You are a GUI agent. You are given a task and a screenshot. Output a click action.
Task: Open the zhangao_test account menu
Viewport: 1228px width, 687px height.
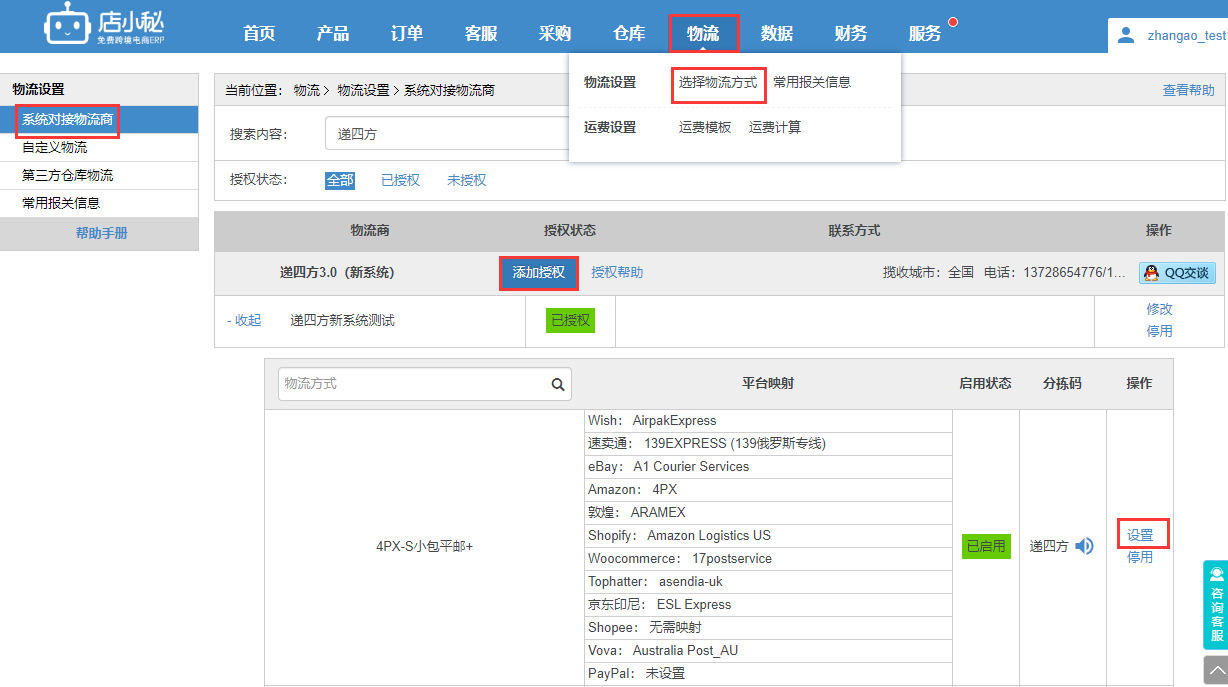click(x=1185, y=35)
